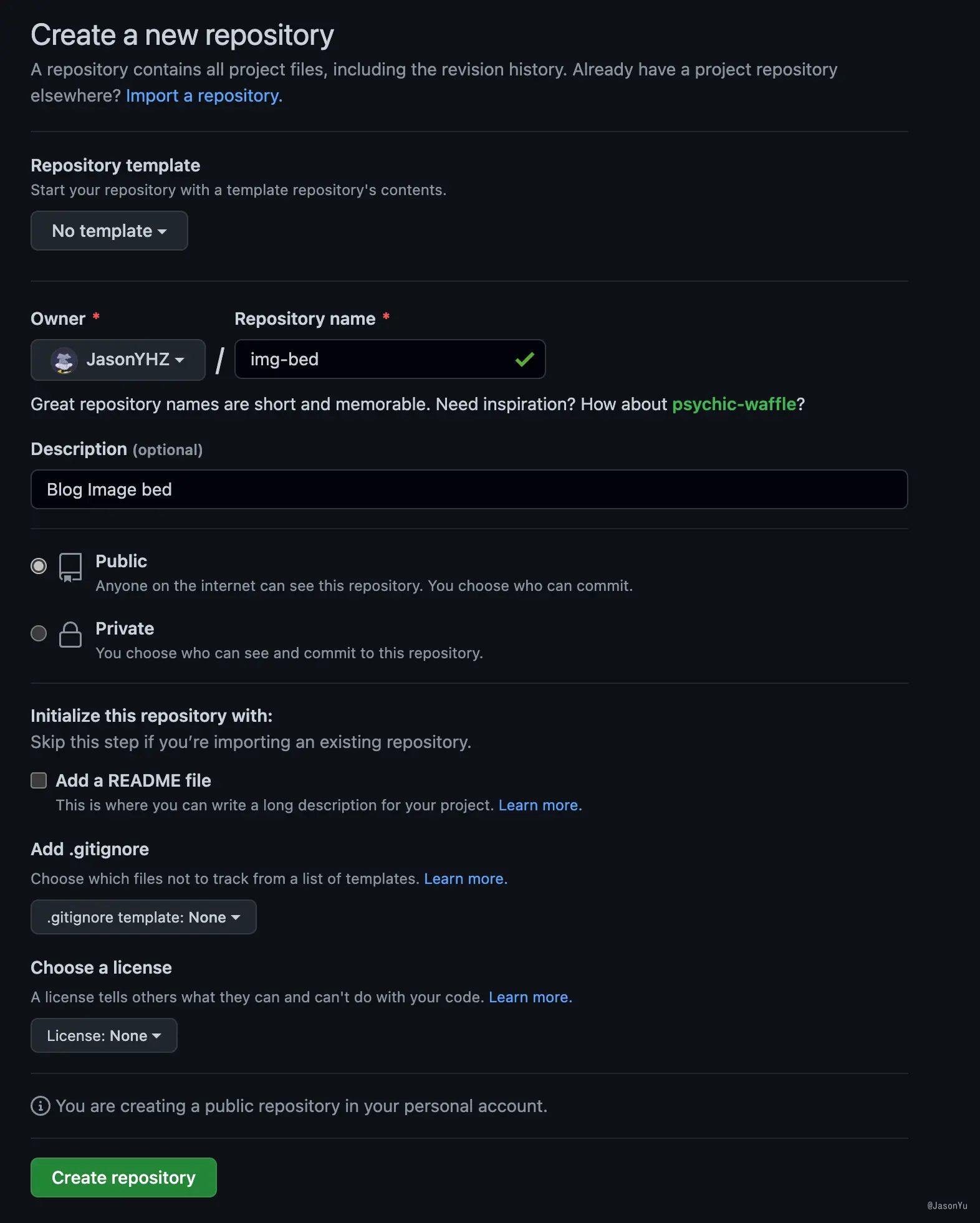
Task: Select the Private radio button
Action: [x=39, y=633]
